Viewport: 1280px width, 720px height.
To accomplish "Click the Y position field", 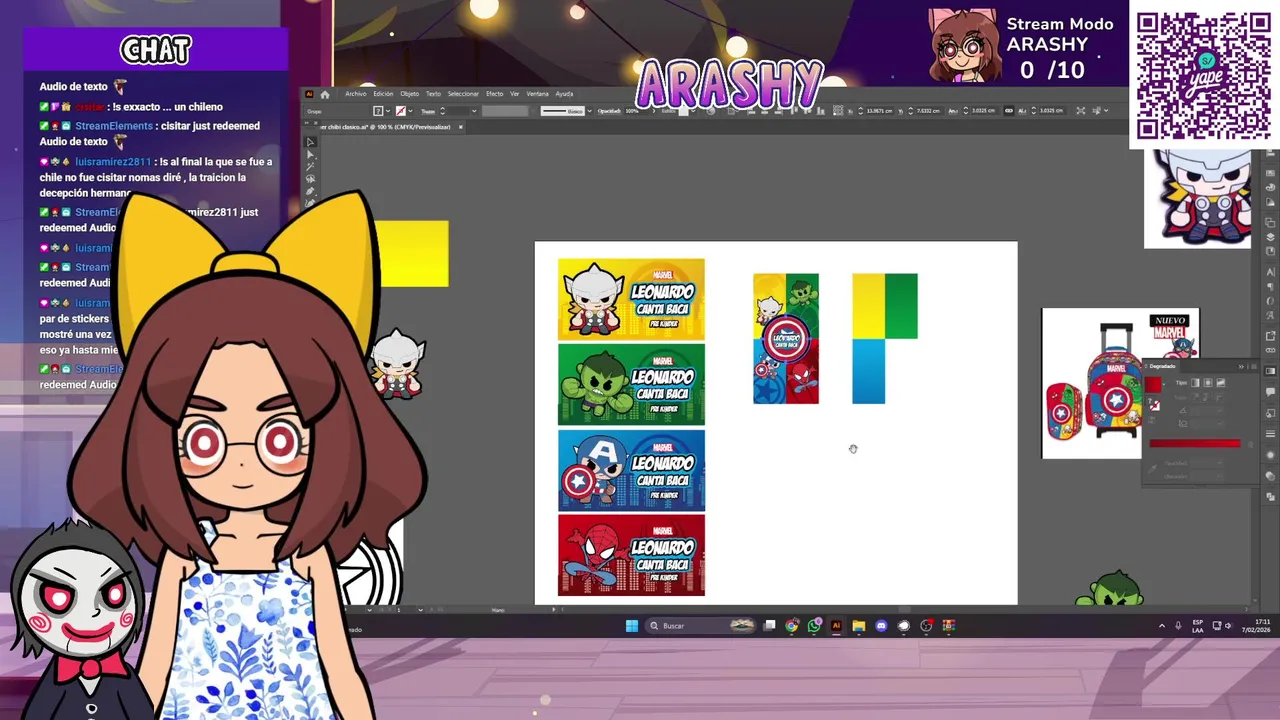I will coord(928,111).
